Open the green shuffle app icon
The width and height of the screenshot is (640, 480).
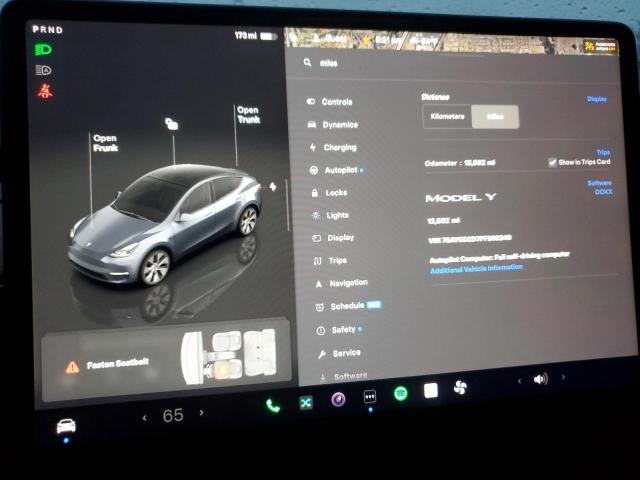point(306,403)
